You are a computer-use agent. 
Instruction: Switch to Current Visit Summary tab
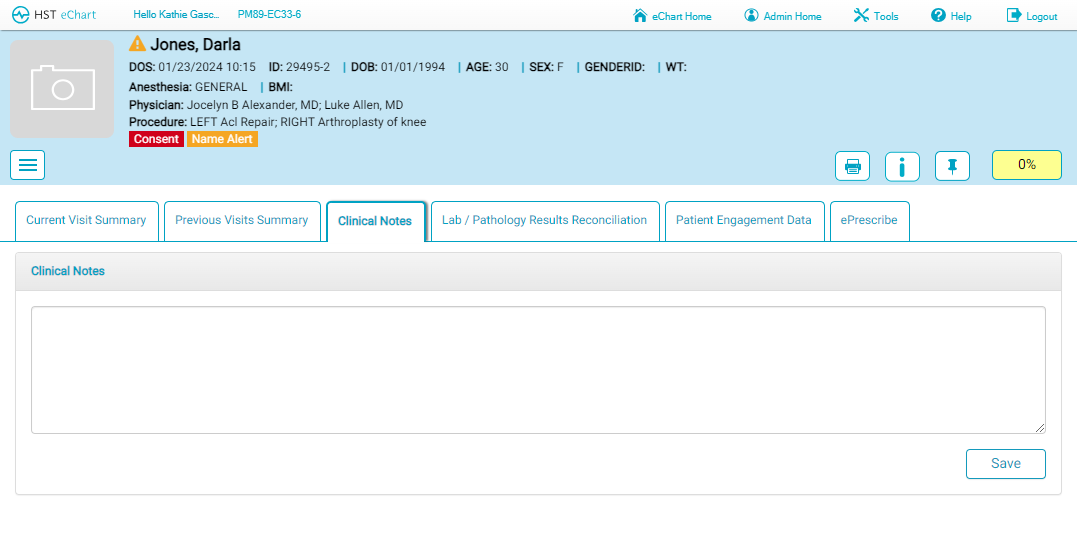pyautogui.click(x=86, y=221)
